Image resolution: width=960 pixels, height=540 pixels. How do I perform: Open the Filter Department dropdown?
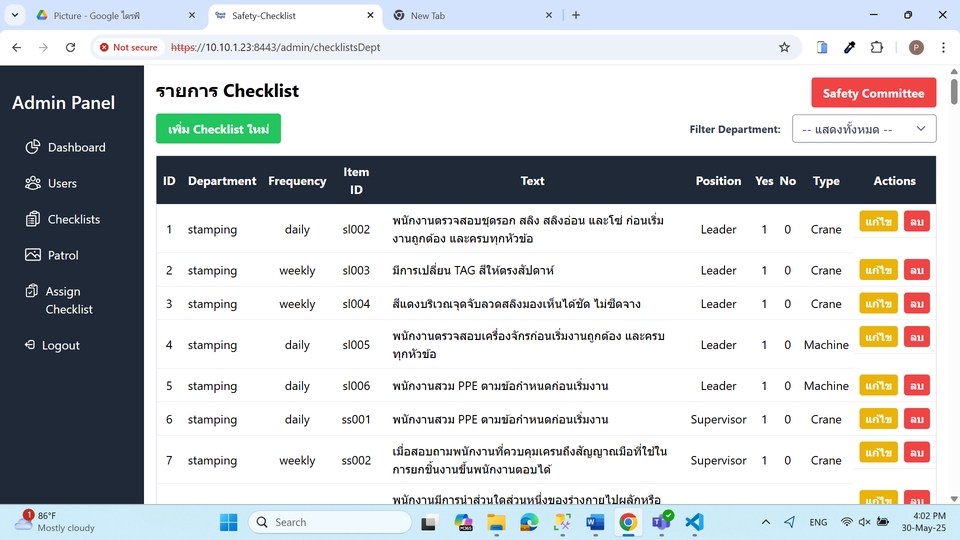[x=864, y=129]
